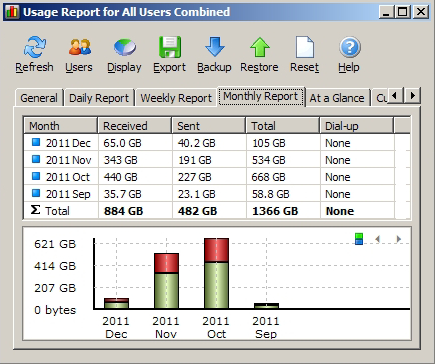
Task: Select the 2011 Nov row label
Action: point(68,160)
